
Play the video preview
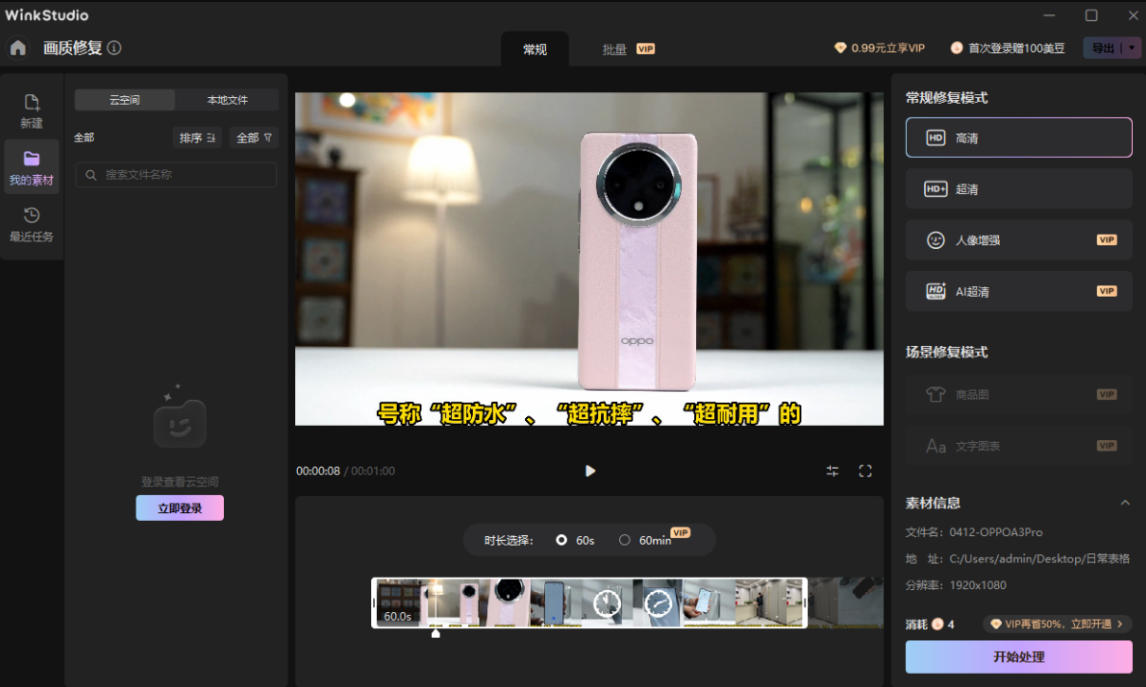tap(590, 471)
